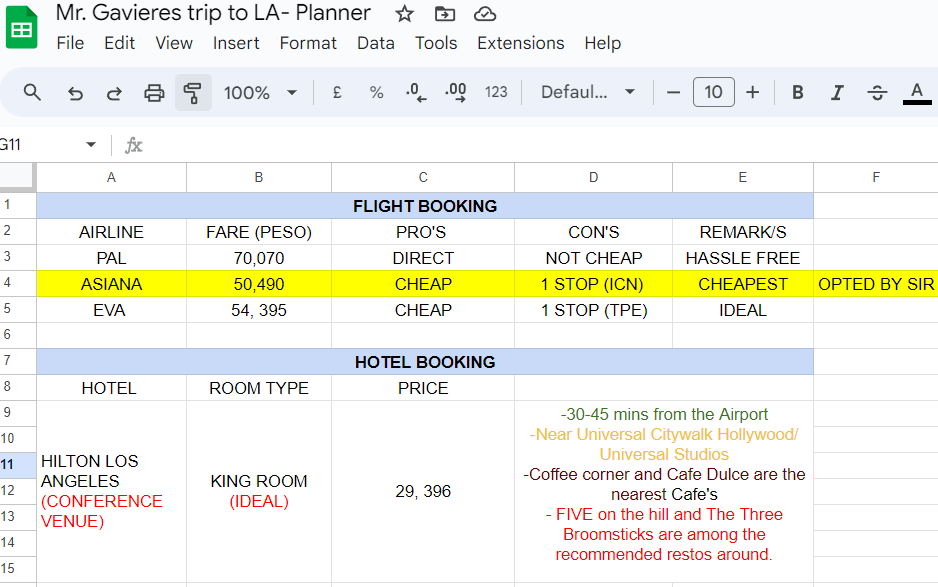Screen dimensions: 938x587
Task: Toggle strikethrough formatting
Action: click(877, 93)
